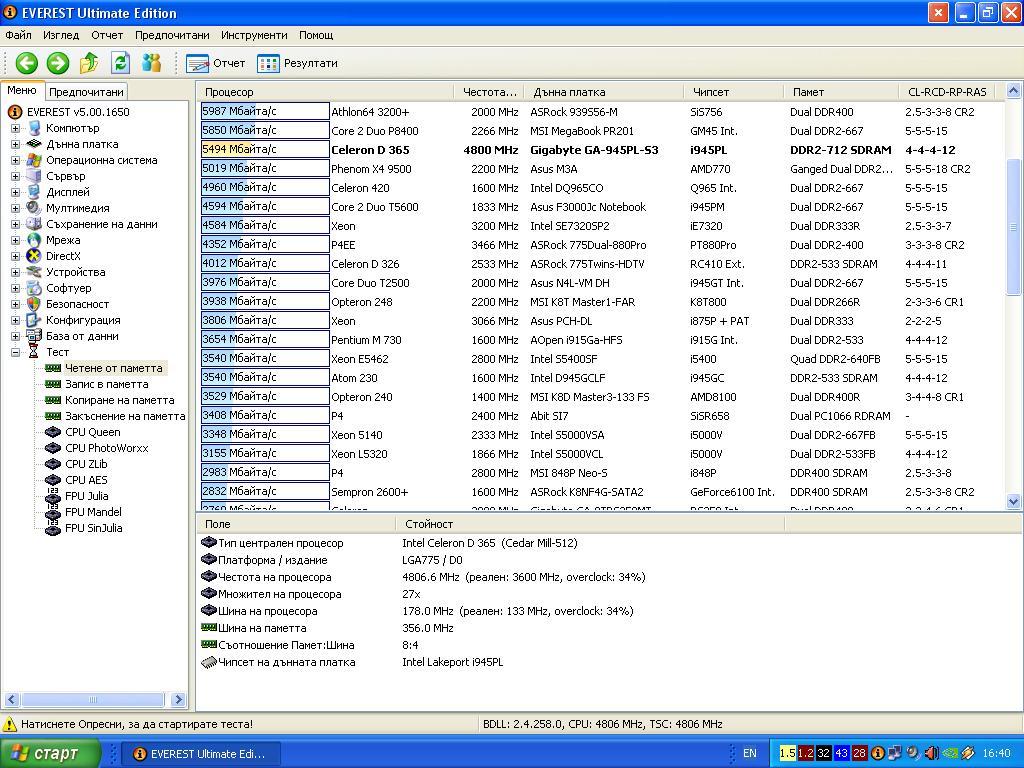Select the Athlon64 3200+ result row
Image resolution: width=1024 pixels, height=768 pixels.
coord(601,112)
